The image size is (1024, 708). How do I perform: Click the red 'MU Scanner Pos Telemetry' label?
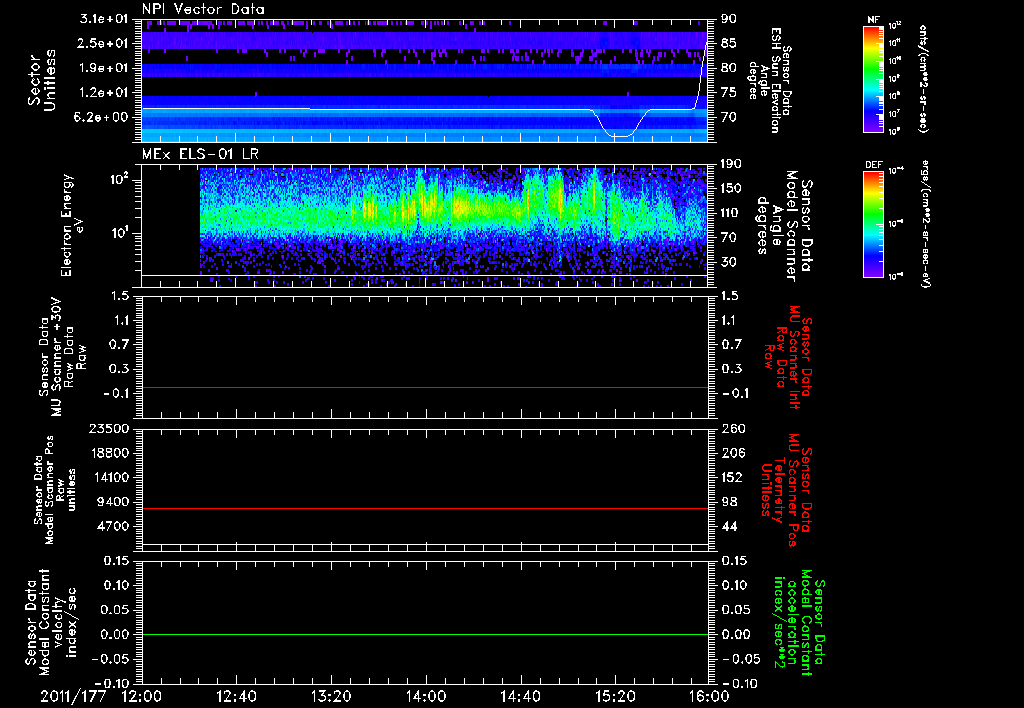[786, 490]
